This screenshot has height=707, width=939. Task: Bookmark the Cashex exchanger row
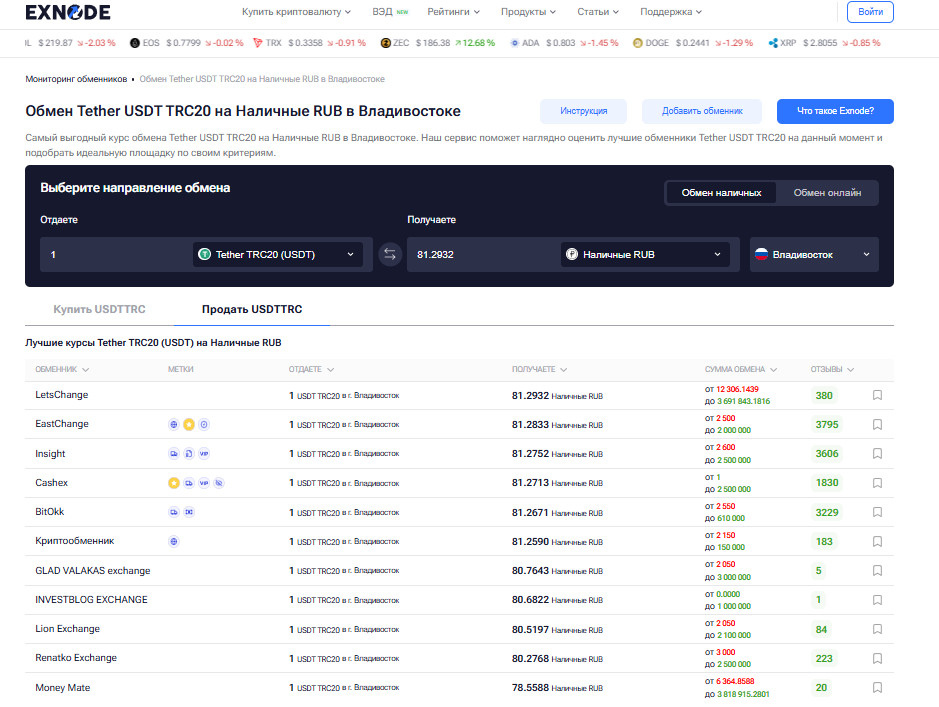[877, 483]
